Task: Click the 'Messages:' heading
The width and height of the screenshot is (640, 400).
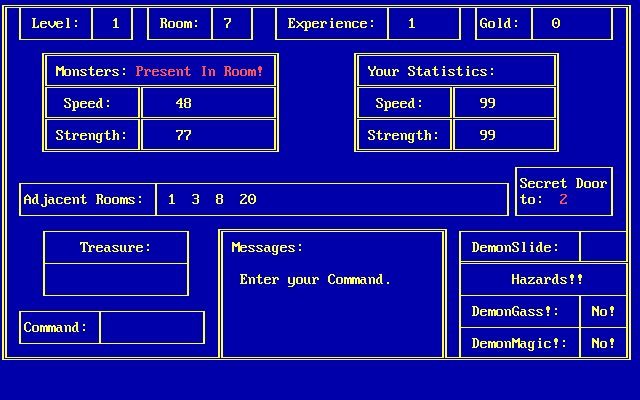Action: pos(267,247)
